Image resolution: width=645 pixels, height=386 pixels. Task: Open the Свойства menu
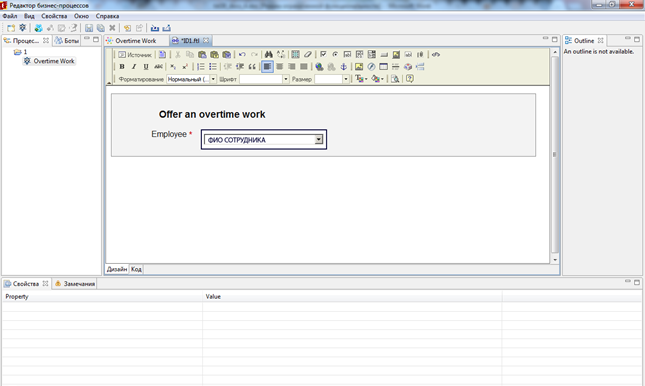click(54, 16)
